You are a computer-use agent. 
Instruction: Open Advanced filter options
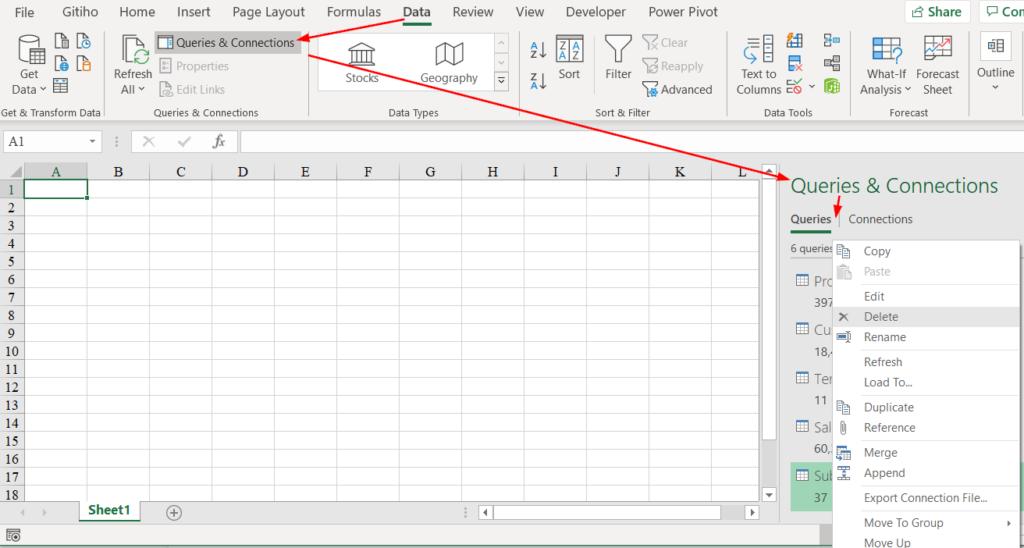(x=677, y=89)
